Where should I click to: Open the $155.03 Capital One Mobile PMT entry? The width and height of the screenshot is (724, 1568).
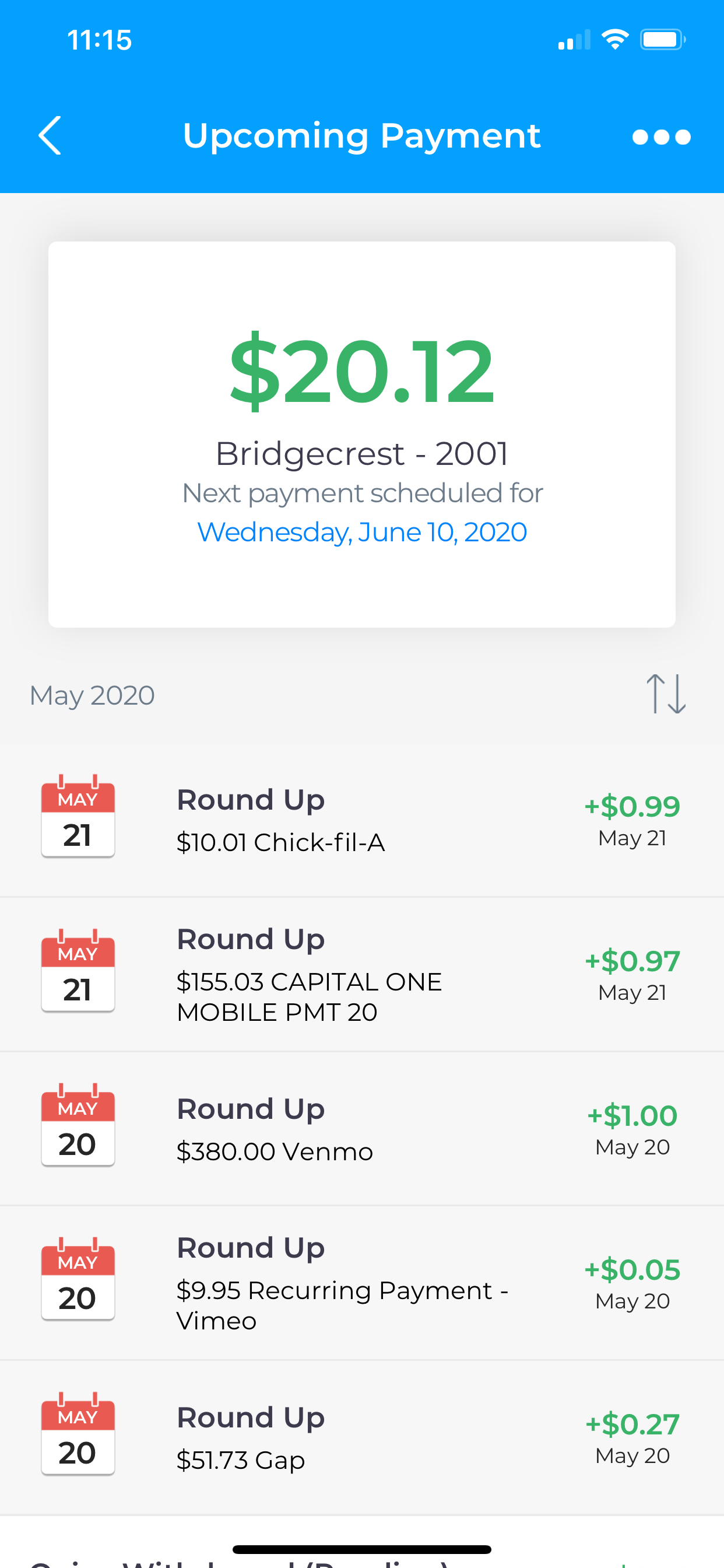309,996
